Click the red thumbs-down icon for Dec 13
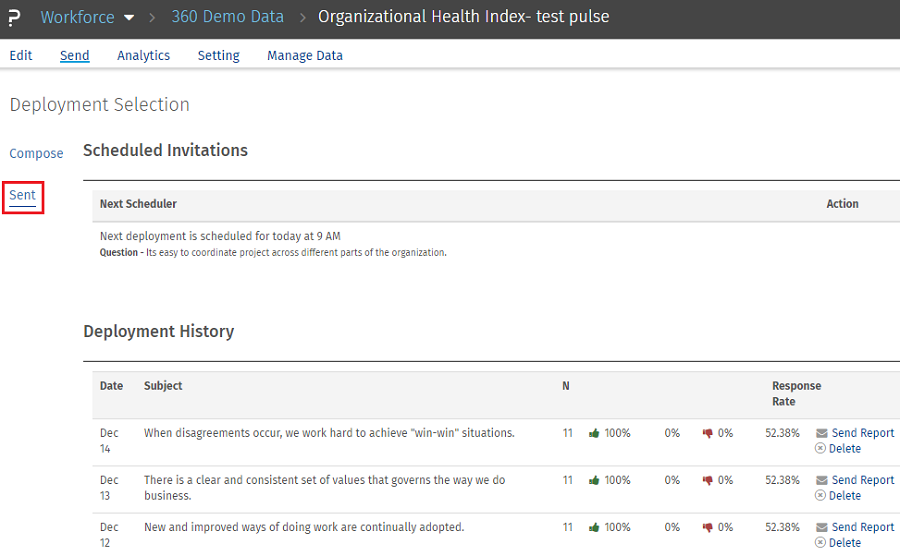 tap(708, 480)
